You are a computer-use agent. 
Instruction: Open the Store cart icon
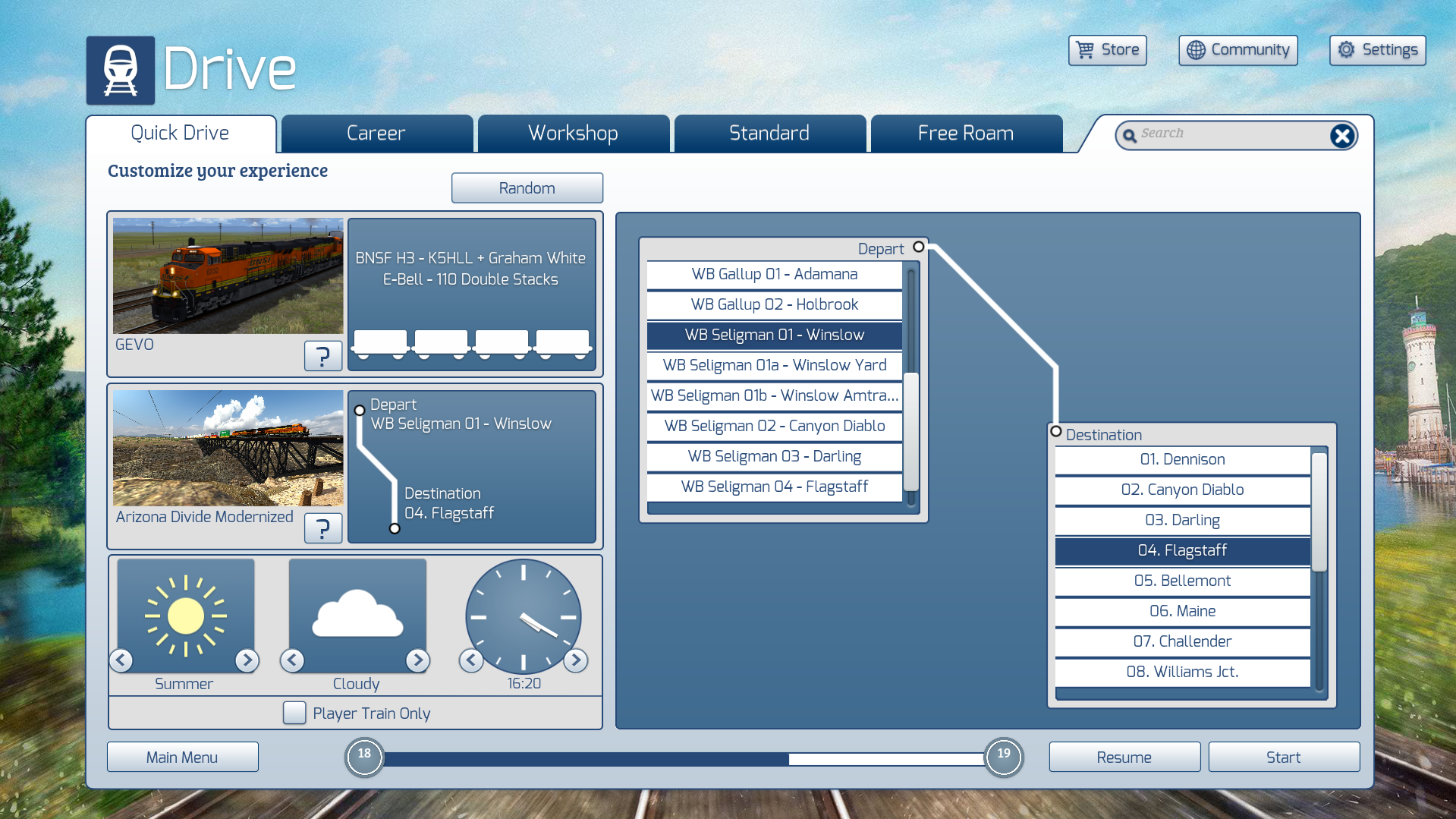pos(1086,50)
